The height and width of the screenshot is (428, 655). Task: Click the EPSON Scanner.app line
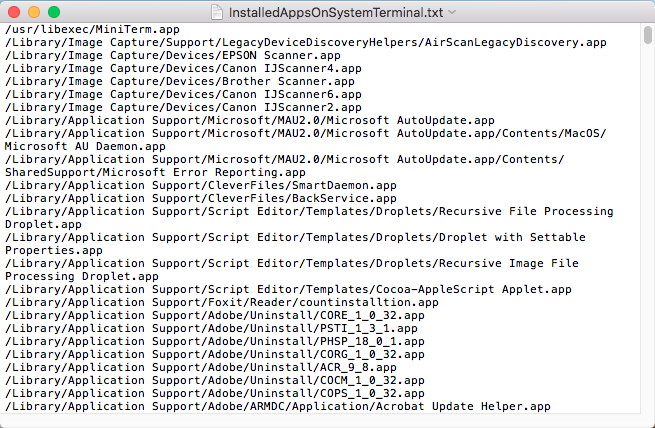tap(173, 56)
